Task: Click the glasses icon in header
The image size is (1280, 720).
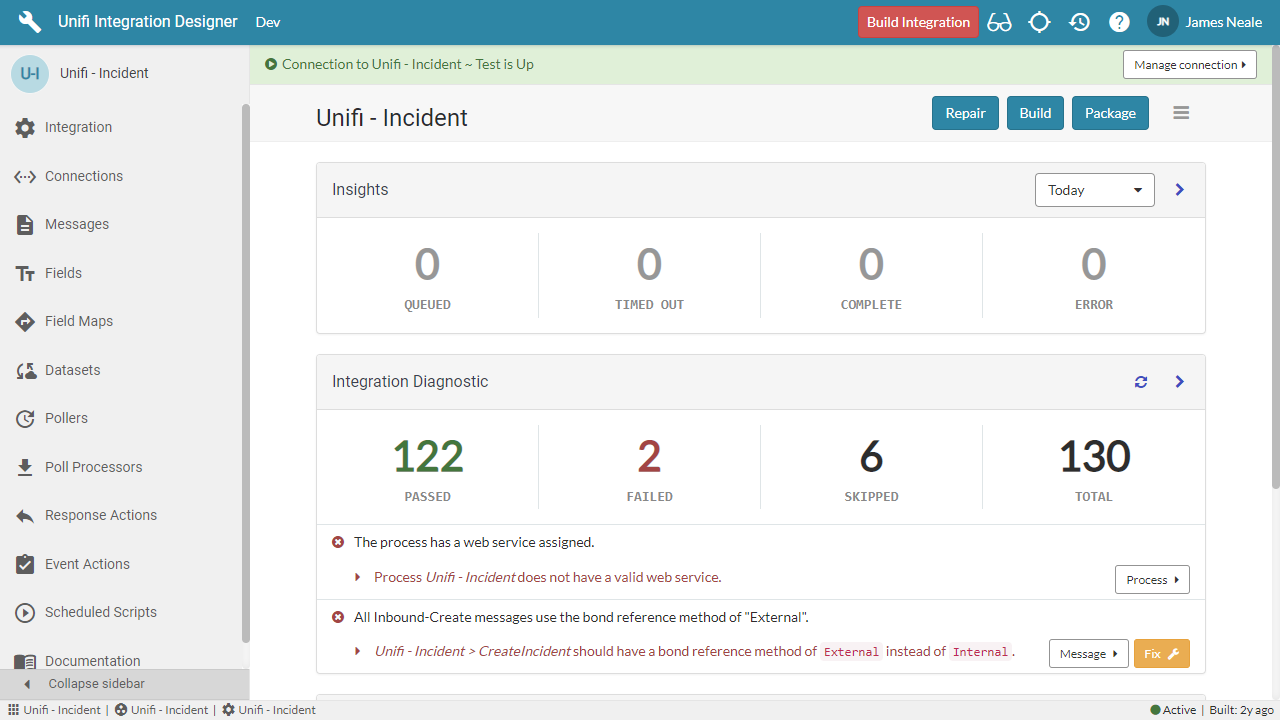Action: coord(999,22)
